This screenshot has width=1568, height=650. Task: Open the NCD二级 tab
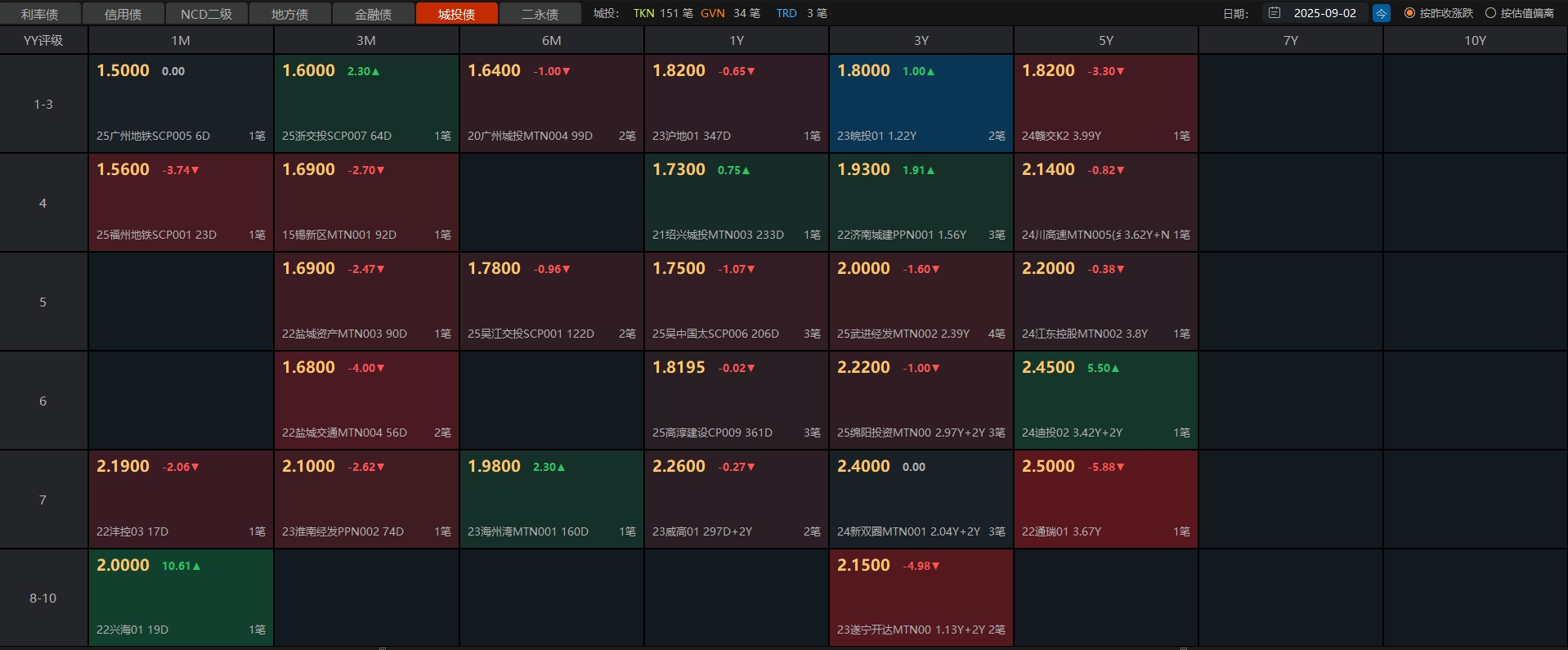click(207, 14)
